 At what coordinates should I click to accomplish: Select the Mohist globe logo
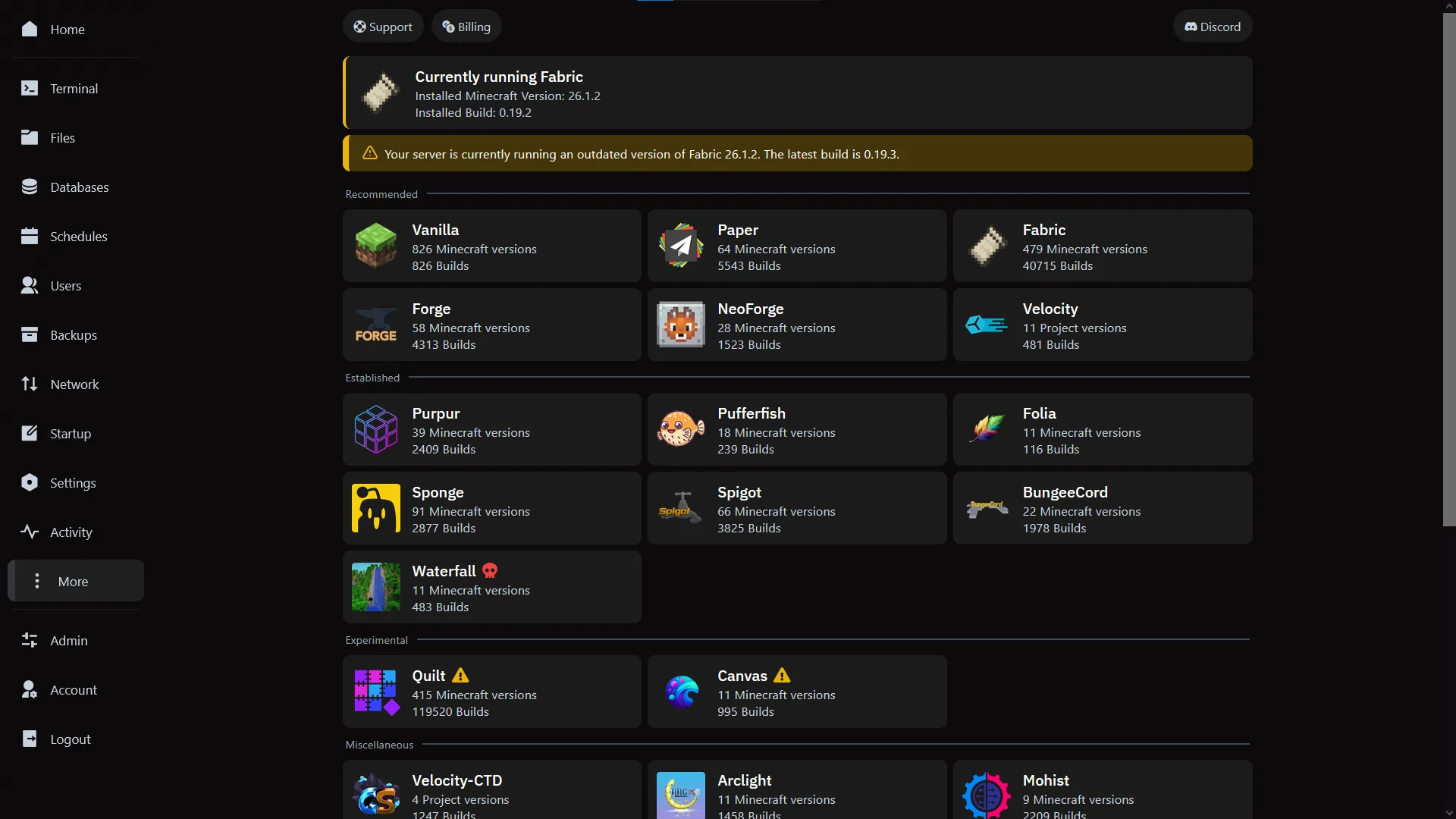[x=986, y=795]
